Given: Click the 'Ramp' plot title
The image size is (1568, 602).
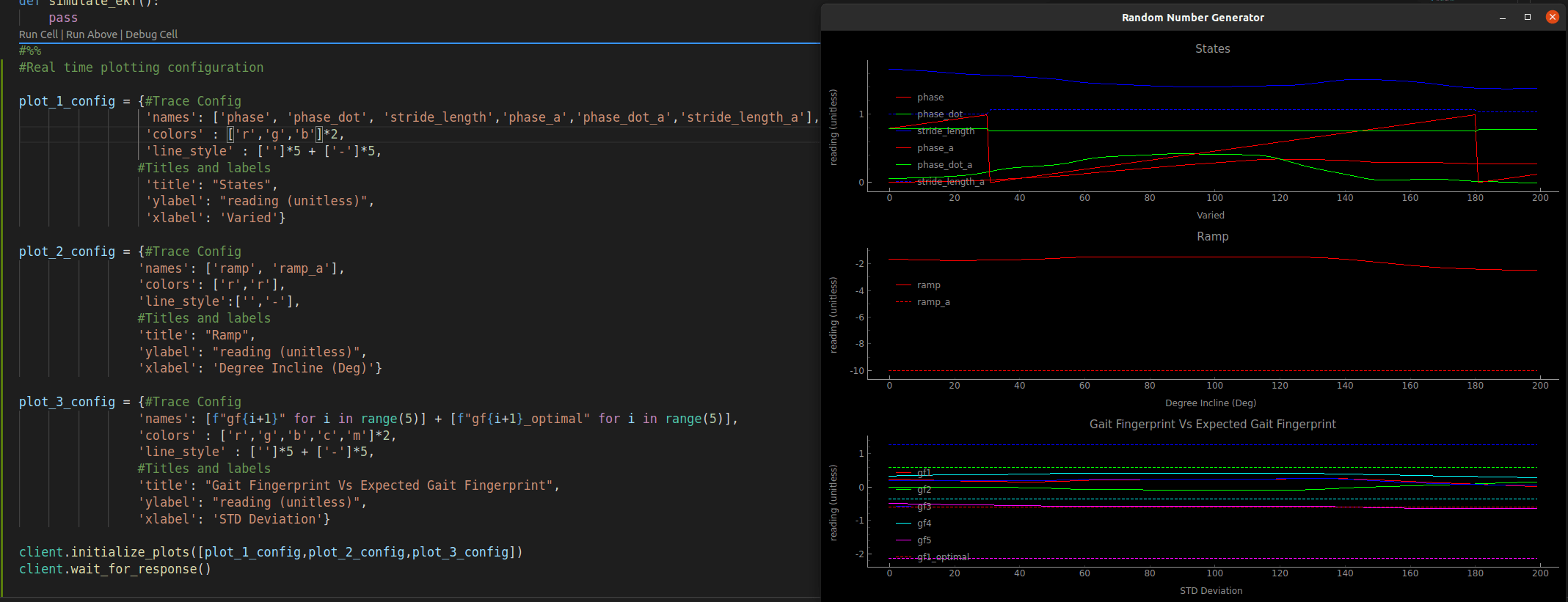Looking at the screenshot, I should 1212,237.
